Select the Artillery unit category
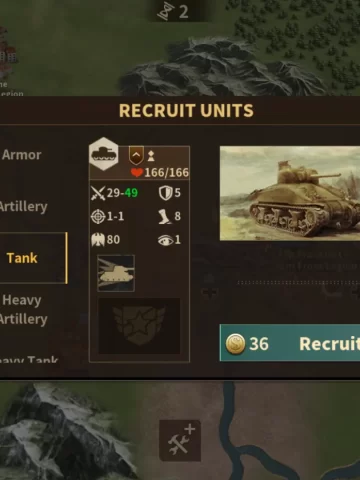 pyautogui.click(x=23, y=207)
